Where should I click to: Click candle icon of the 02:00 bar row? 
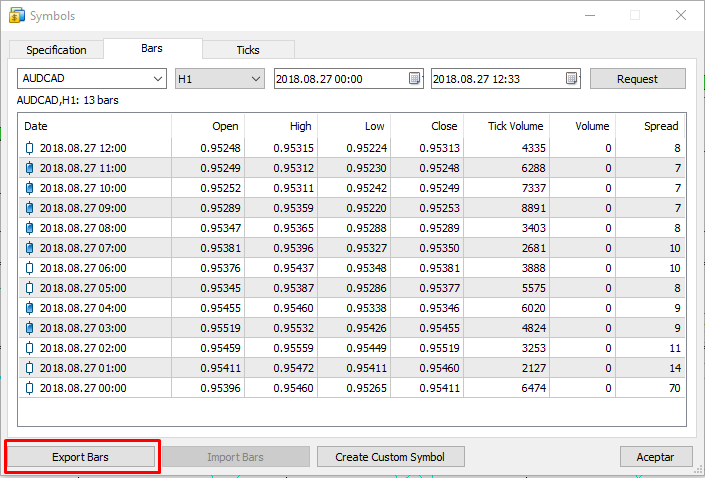[29, 348]
